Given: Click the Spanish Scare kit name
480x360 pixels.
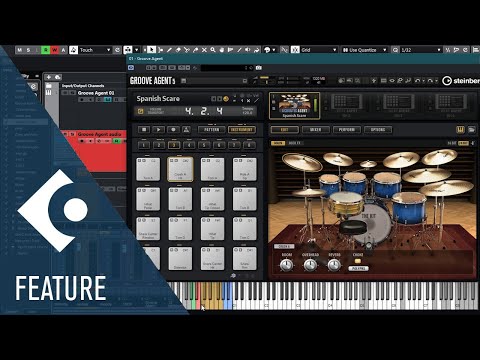Looking at the screenshot, I should 158,99.
